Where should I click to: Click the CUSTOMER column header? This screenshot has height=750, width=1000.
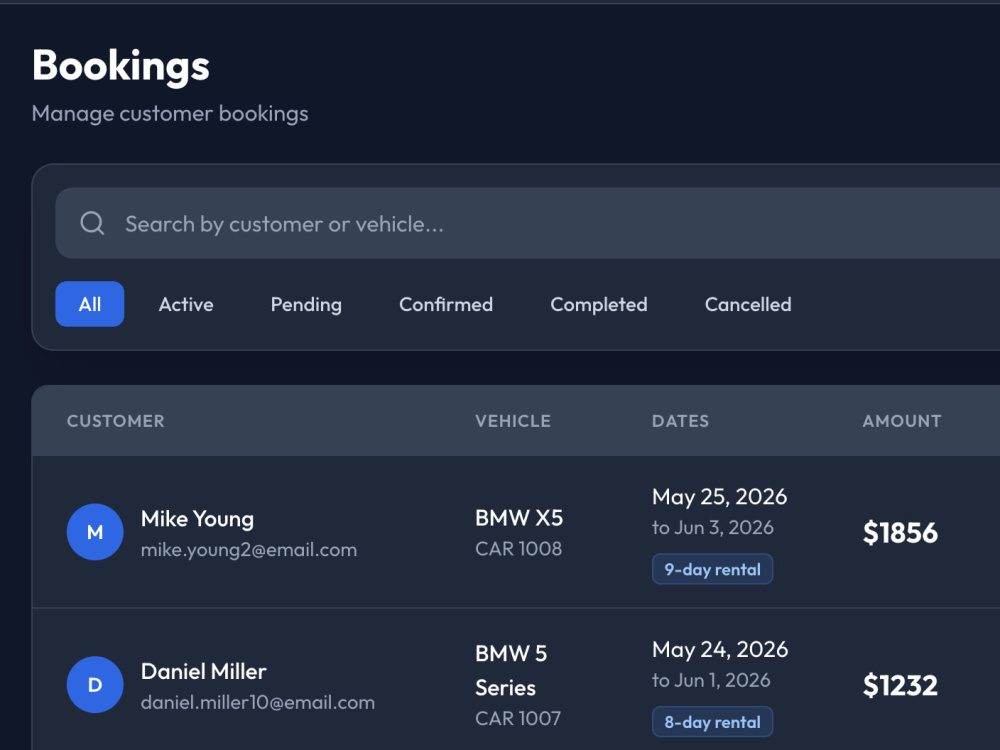coord(115,421)
